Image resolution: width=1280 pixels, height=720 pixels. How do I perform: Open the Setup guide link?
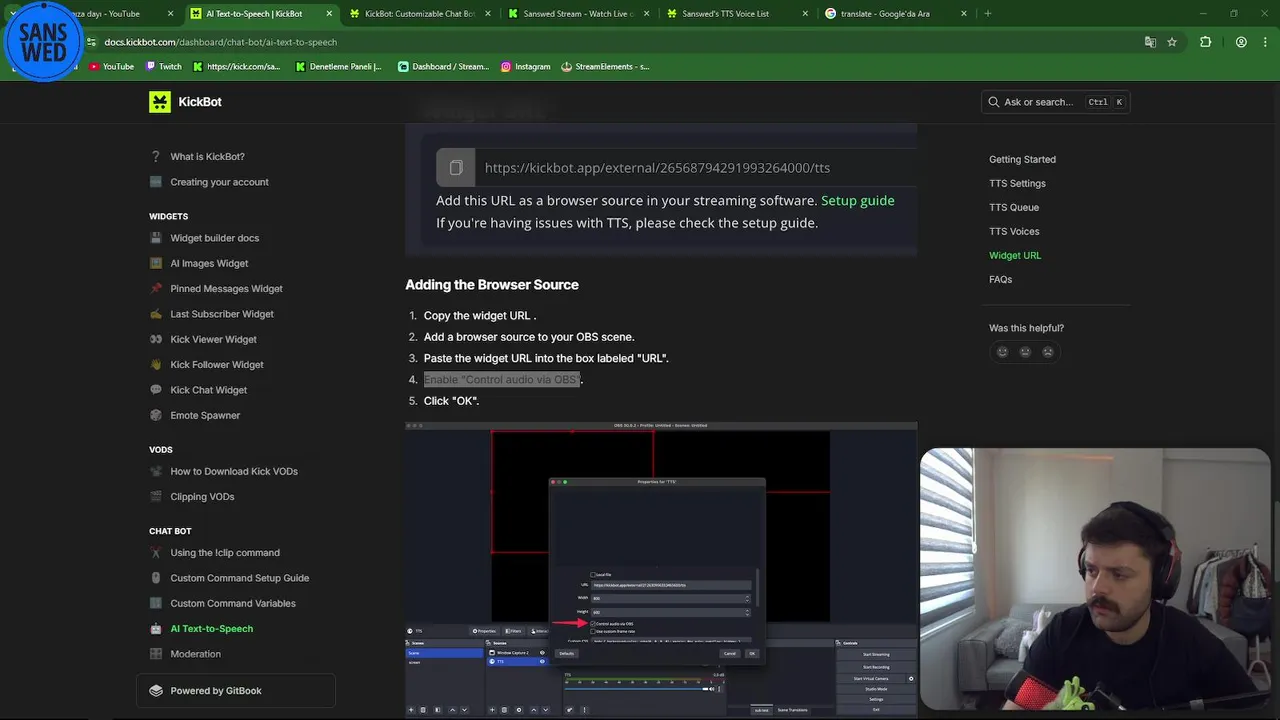pos(857,200)
